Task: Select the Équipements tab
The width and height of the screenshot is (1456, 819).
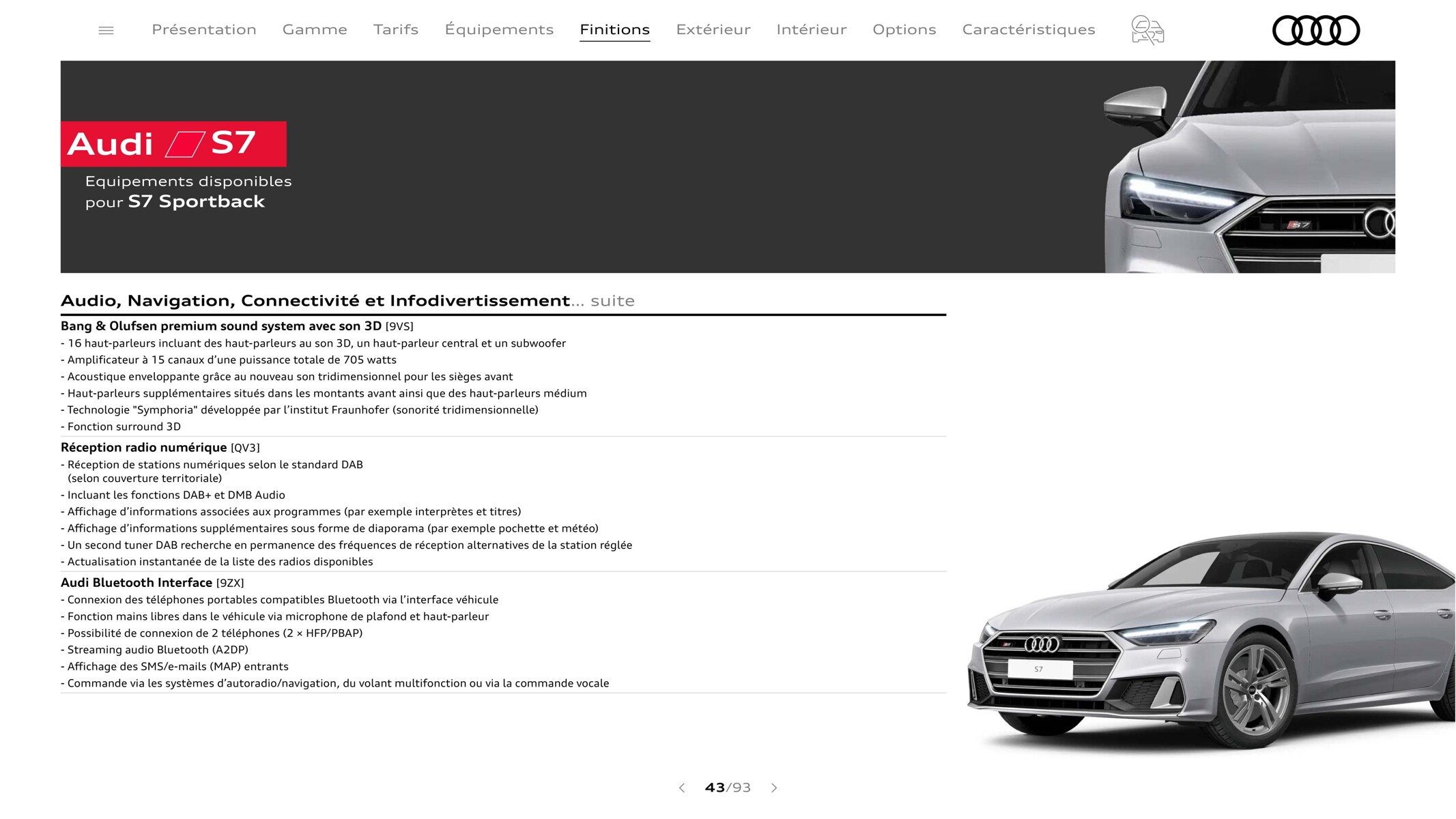Action: [499, 29]
